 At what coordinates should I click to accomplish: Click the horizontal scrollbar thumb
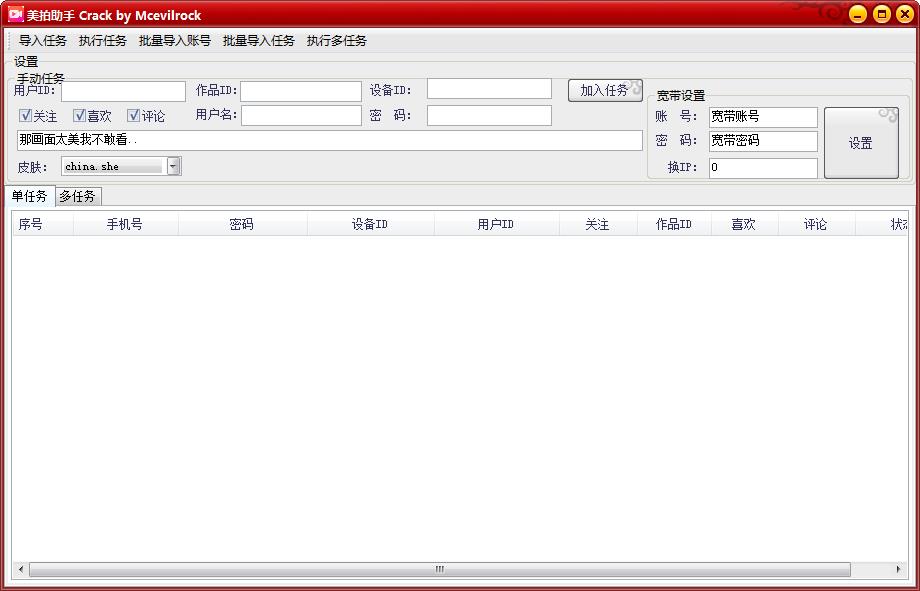(x=439, y=569)
